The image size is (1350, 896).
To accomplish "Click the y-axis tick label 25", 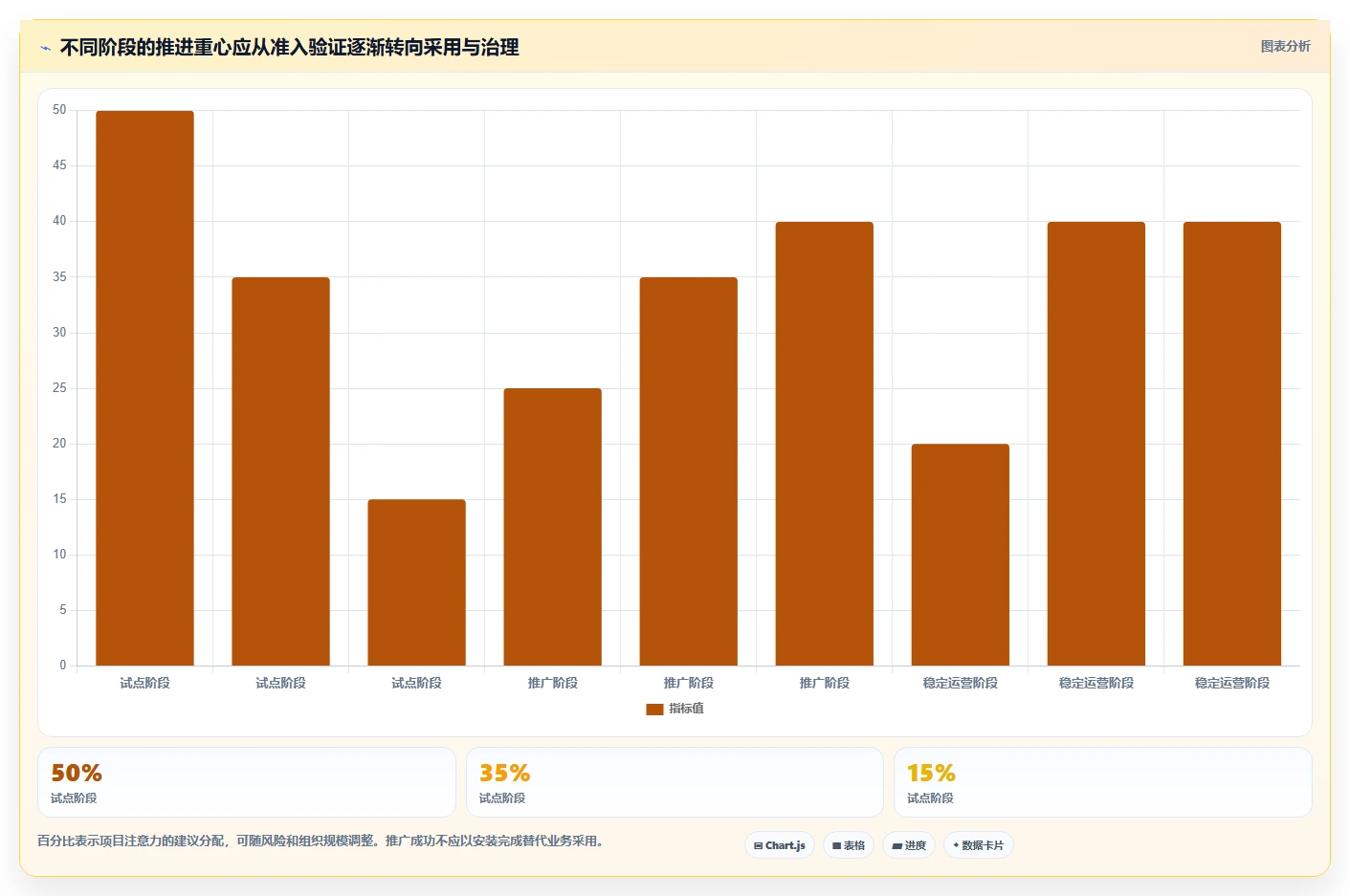I will click(x=60, y=388).
